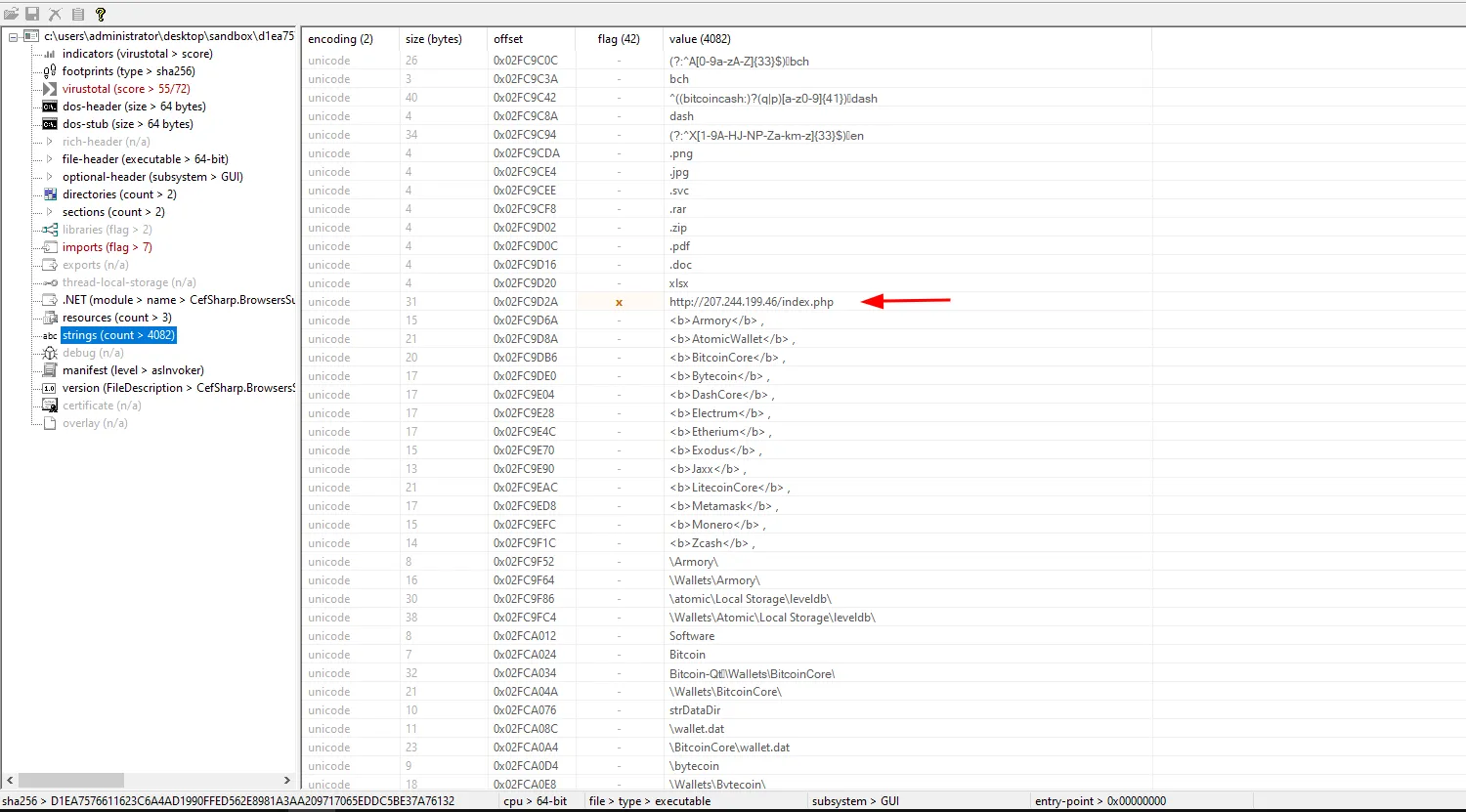Sort by the flag (42) column header

coord(619,39)
